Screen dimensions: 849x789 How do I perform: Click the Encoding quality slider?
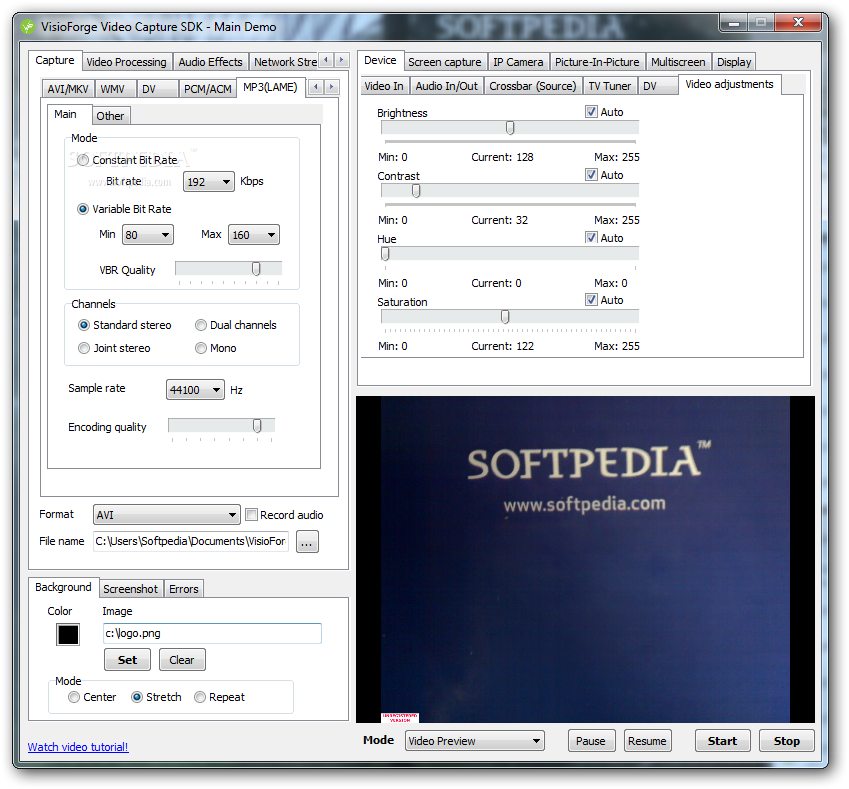[221, 426]
